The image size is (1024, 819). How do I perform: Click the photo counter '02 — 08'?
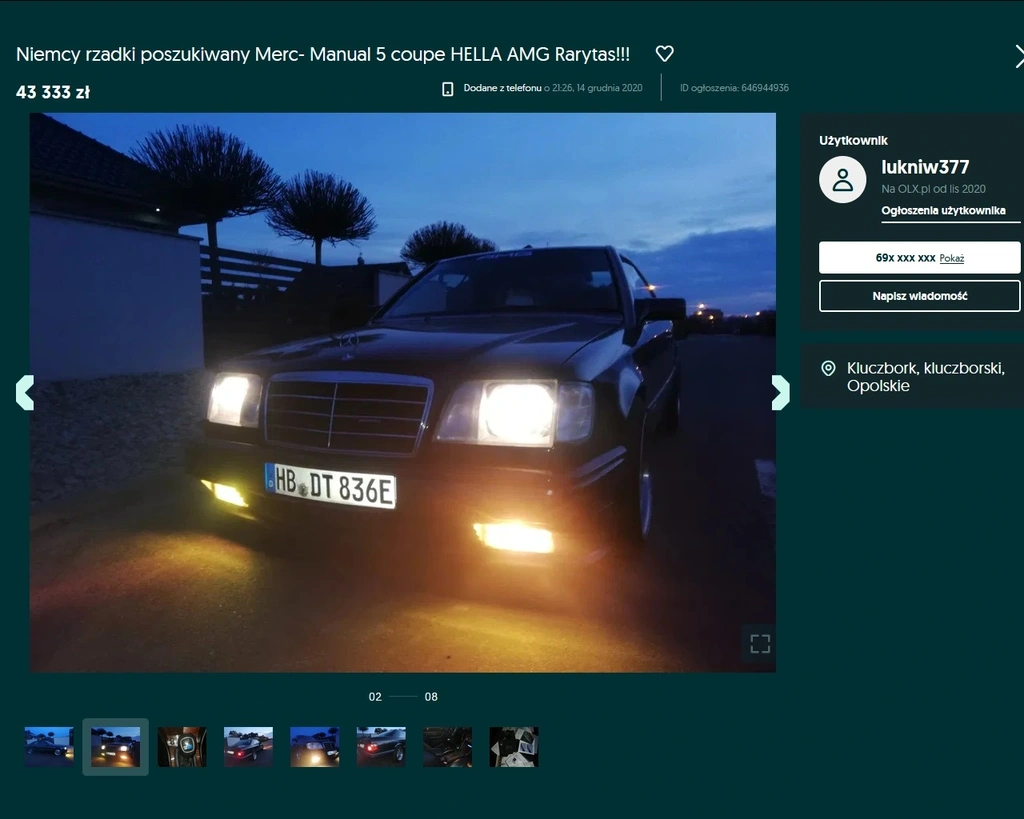(403, 697)
